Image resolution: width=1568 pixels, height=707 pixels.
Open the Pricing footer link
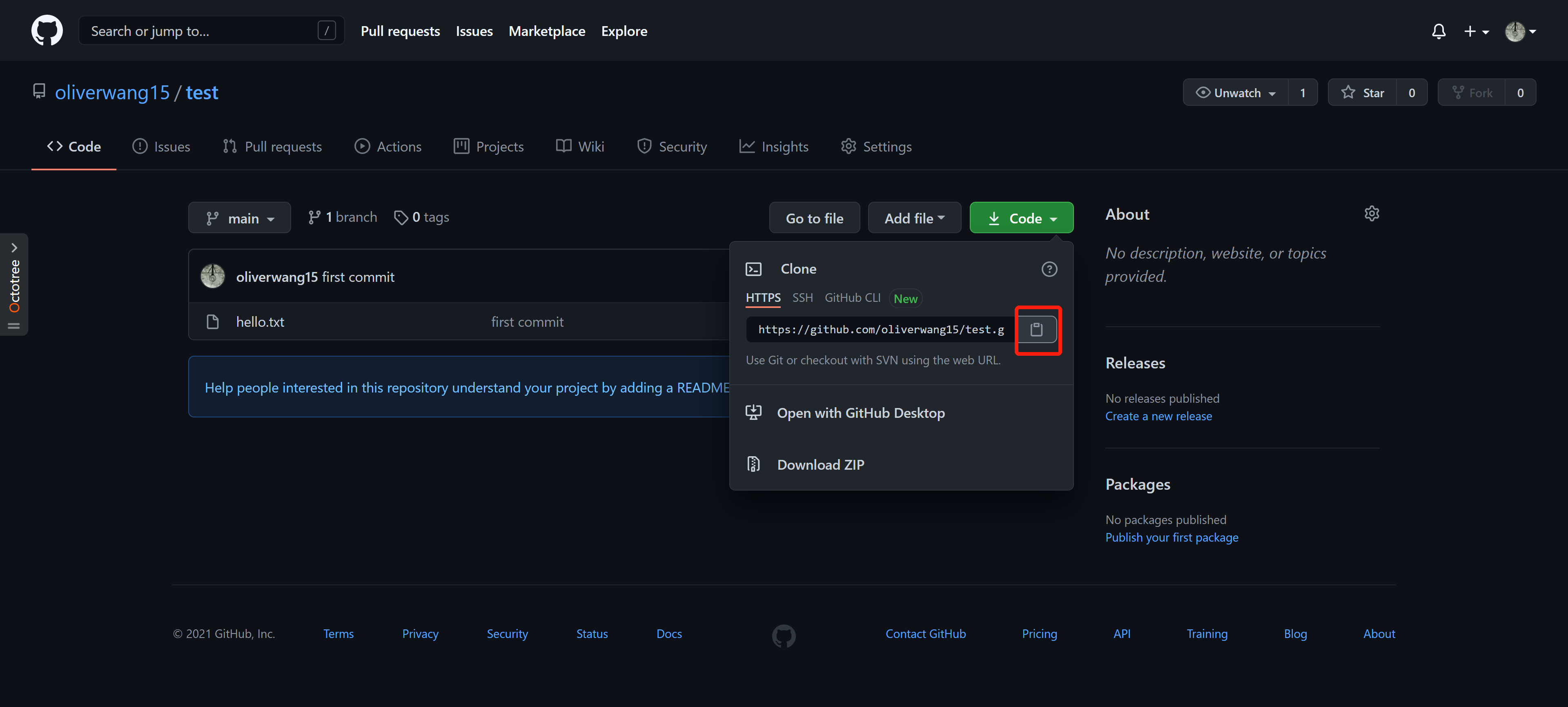1039,634
